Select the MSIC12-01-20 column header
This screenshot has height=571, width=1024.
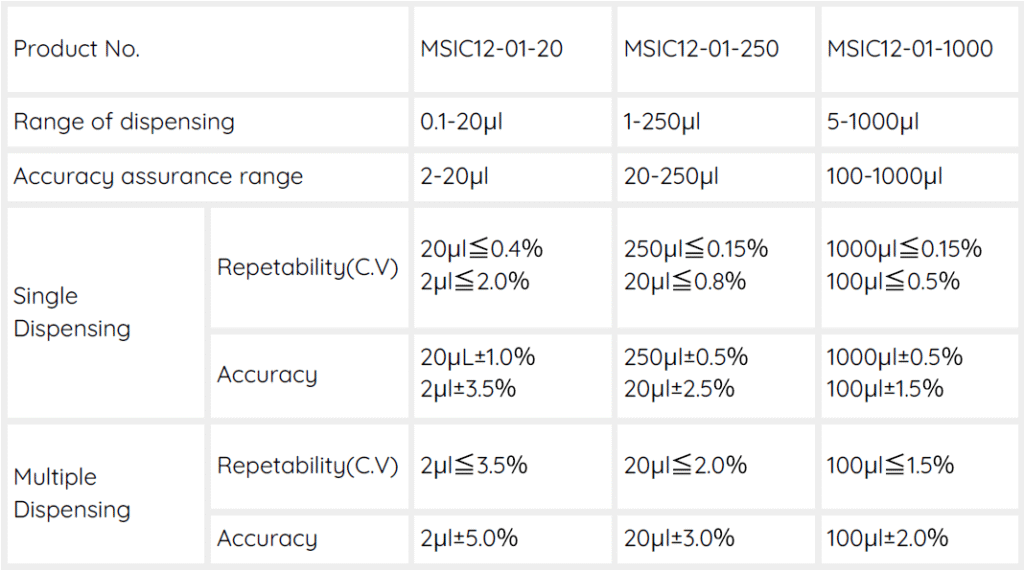493,49
